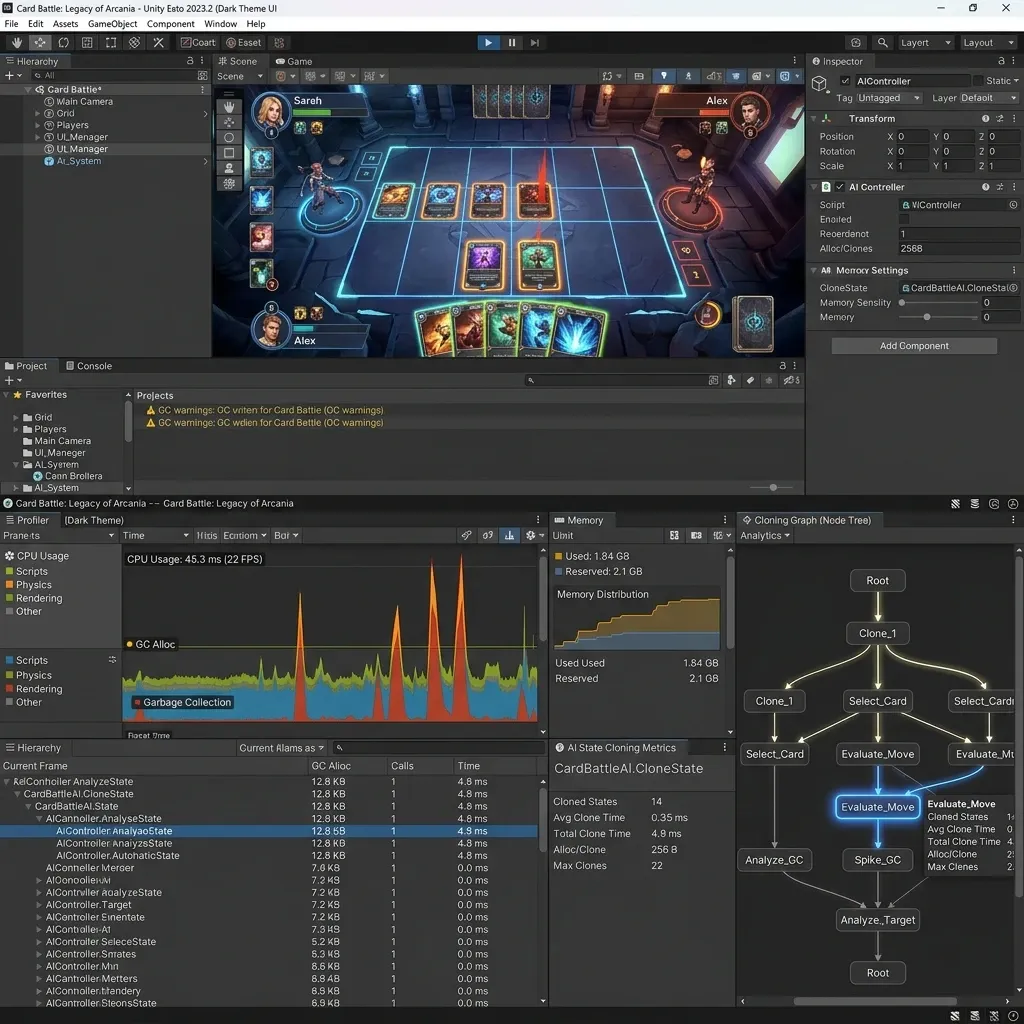Viewport: 1024px width, 1024px height.
Task: Toggle the AIController active checkbox
Action: (845, 81)
